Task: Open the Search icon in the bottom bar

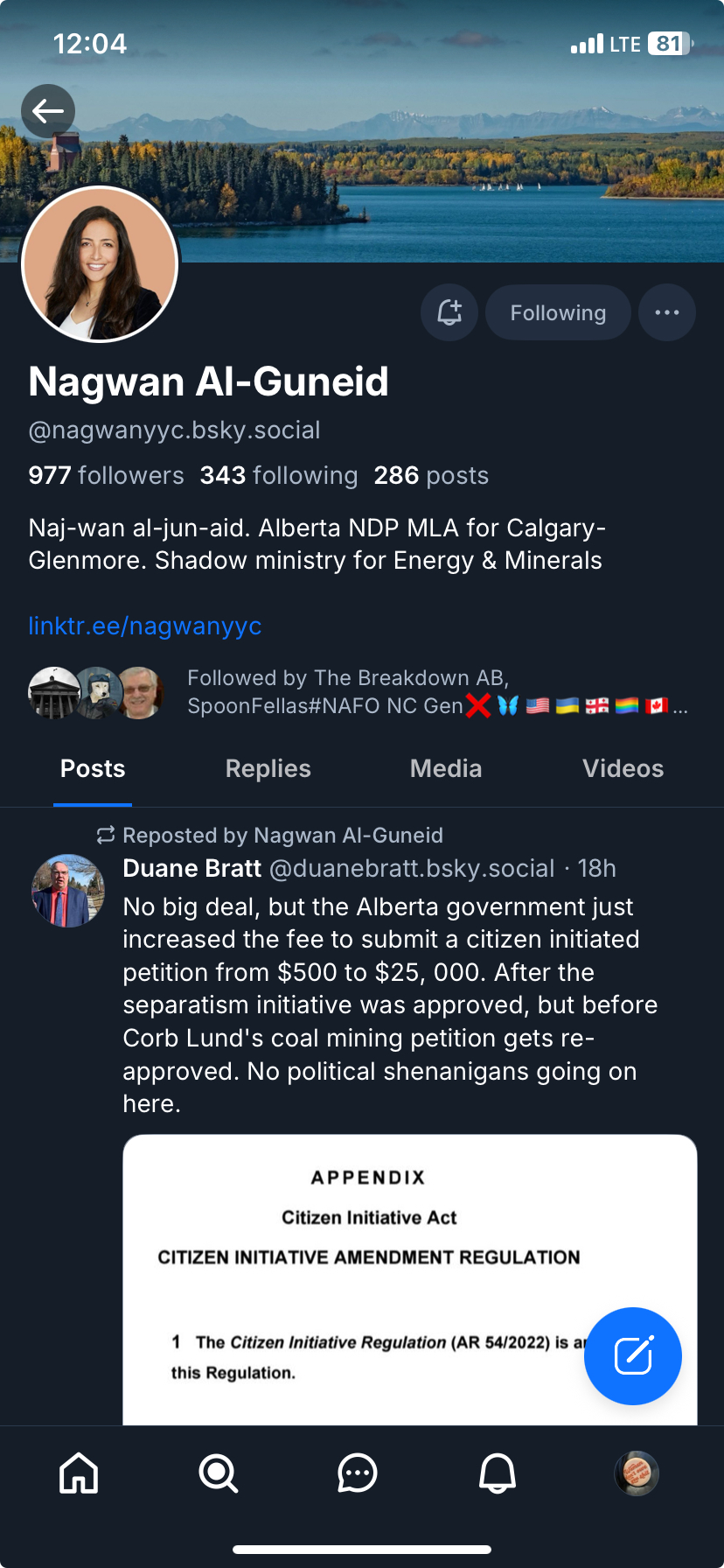Action: (x=218, y=1473)
